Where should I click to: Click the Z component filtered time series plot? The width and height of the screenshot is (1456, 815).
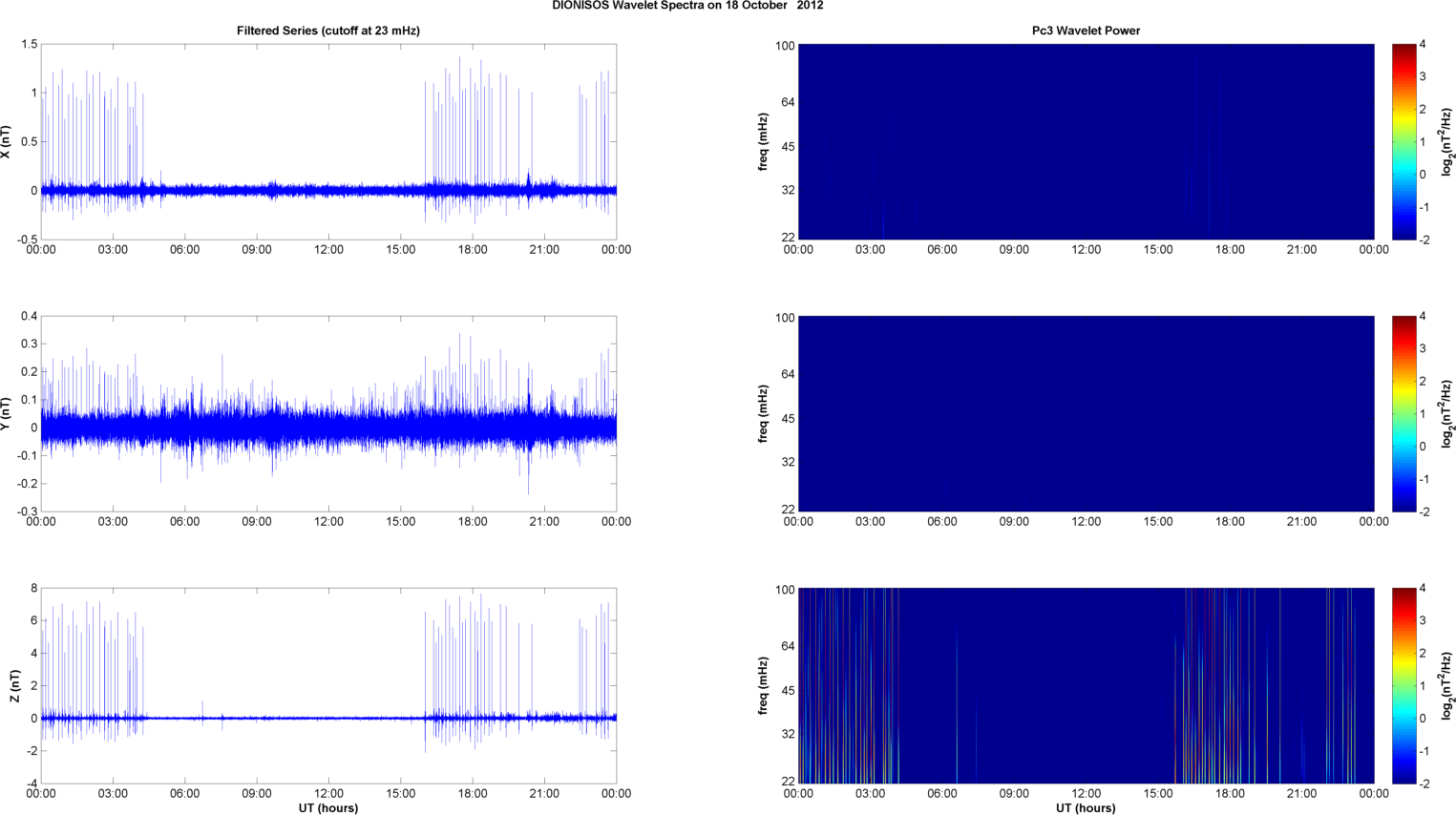point(328,685)
